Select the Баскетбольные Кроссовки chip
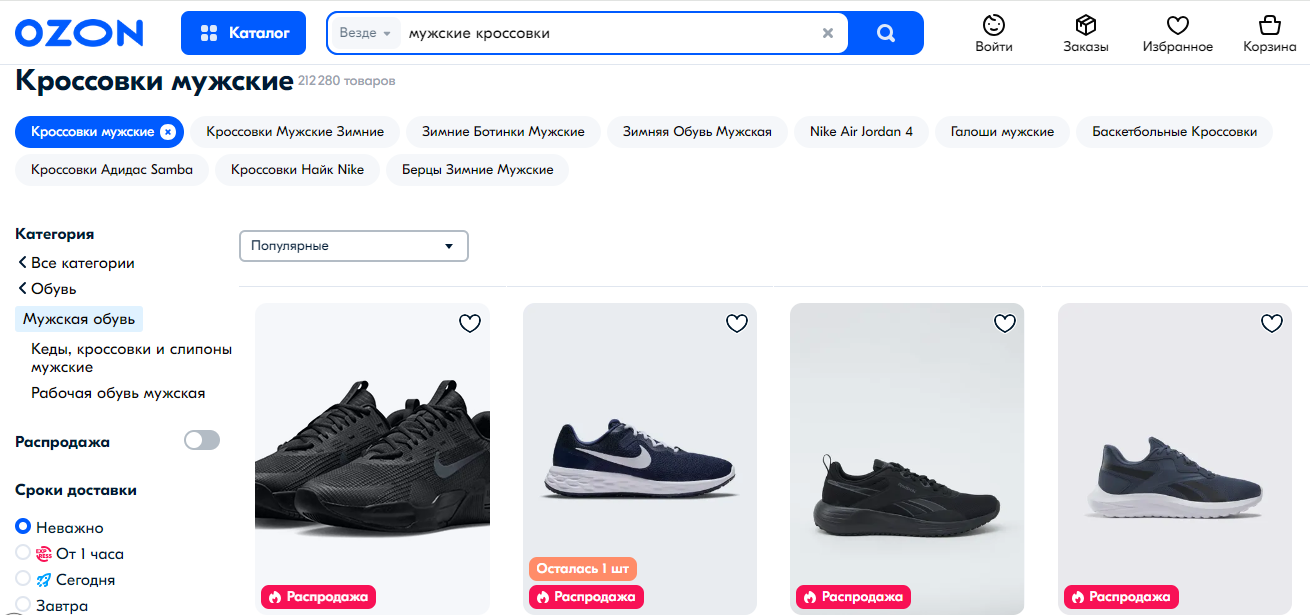Screen dimensions: 1310x615 pyautogui.click(x=1174, y=132)
